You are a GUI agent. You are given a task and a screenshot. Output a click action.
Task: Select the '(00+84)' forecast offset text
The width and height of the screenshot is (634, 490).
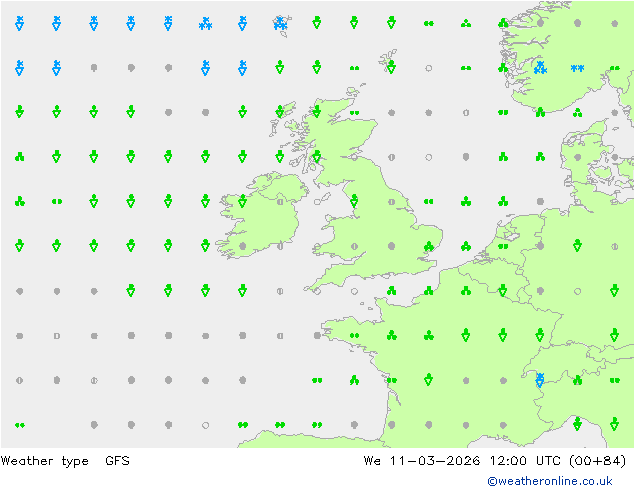click(x=597, y=460)
